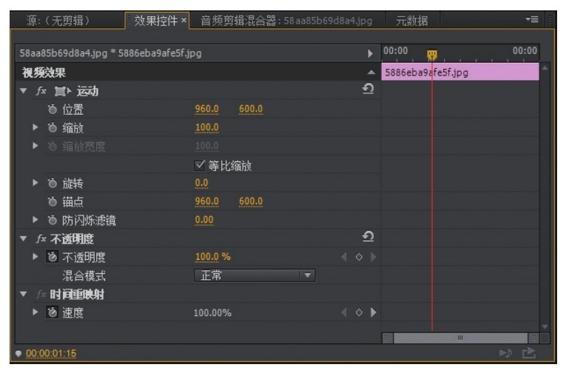Select the pink 5886eba9afe5f.jpg clip bar
Screen dimensions: 566x373
(x=460, y=72)
